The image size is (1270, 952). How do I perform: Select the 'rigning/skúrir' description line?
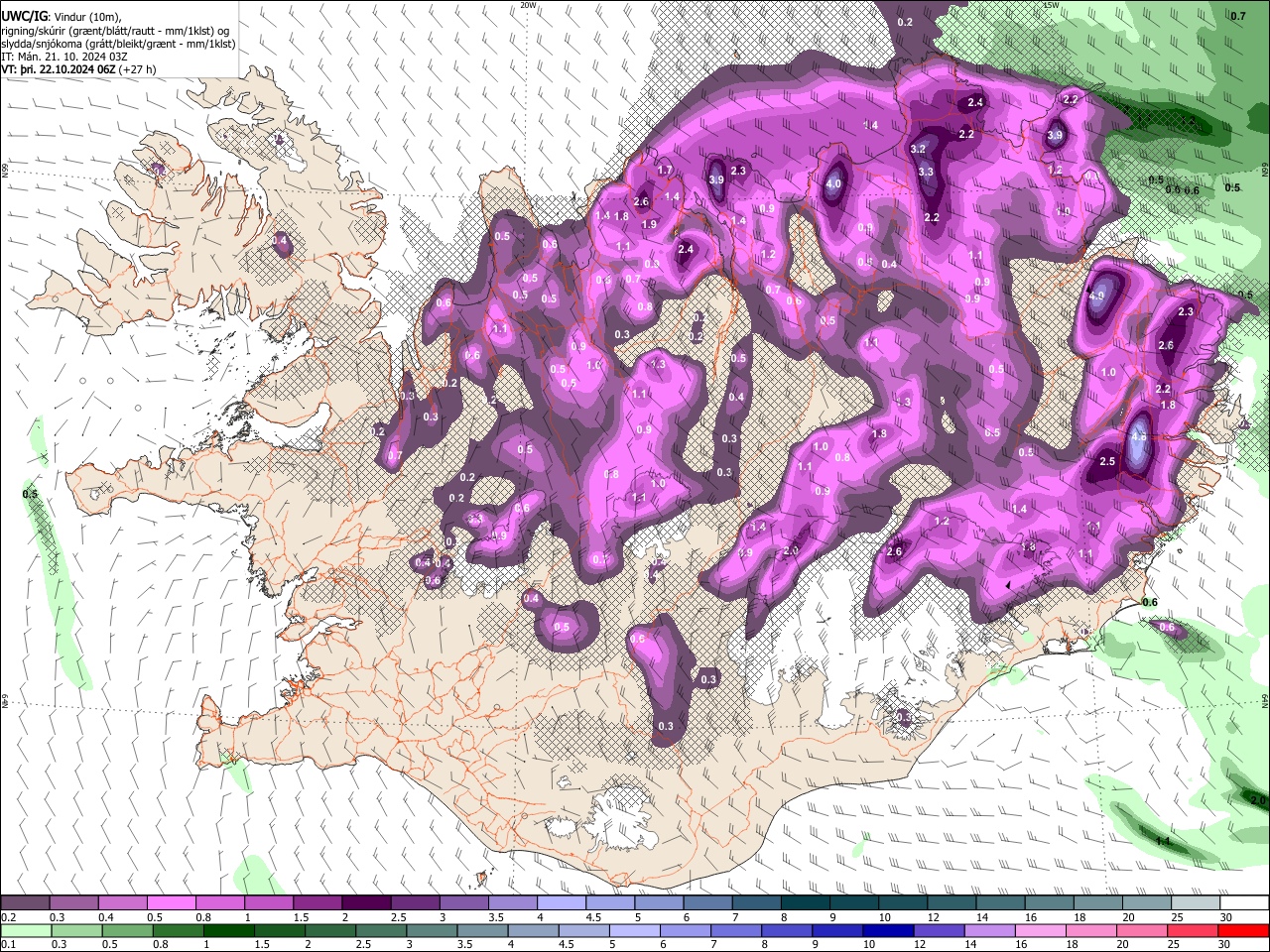(x=116, y=31)
